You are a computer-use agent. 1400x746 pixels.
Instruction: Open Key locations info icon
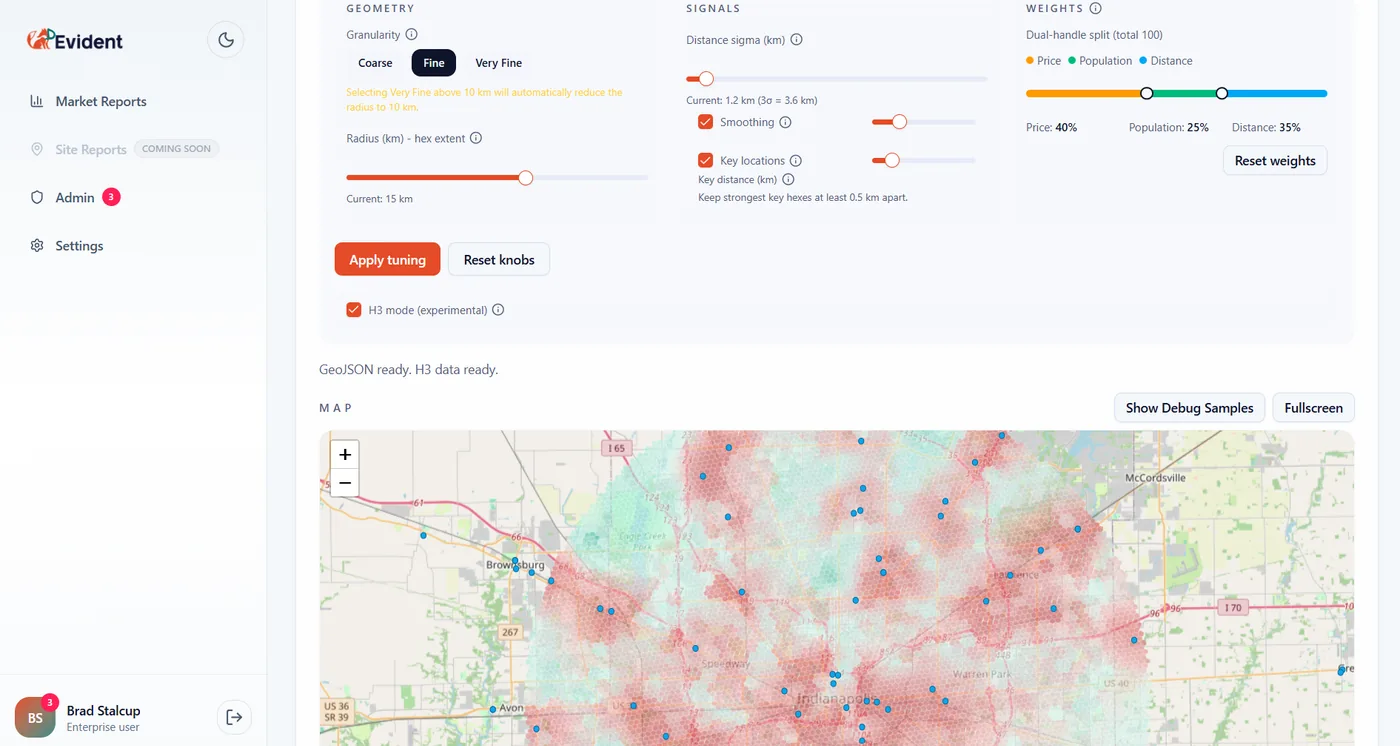796,160
